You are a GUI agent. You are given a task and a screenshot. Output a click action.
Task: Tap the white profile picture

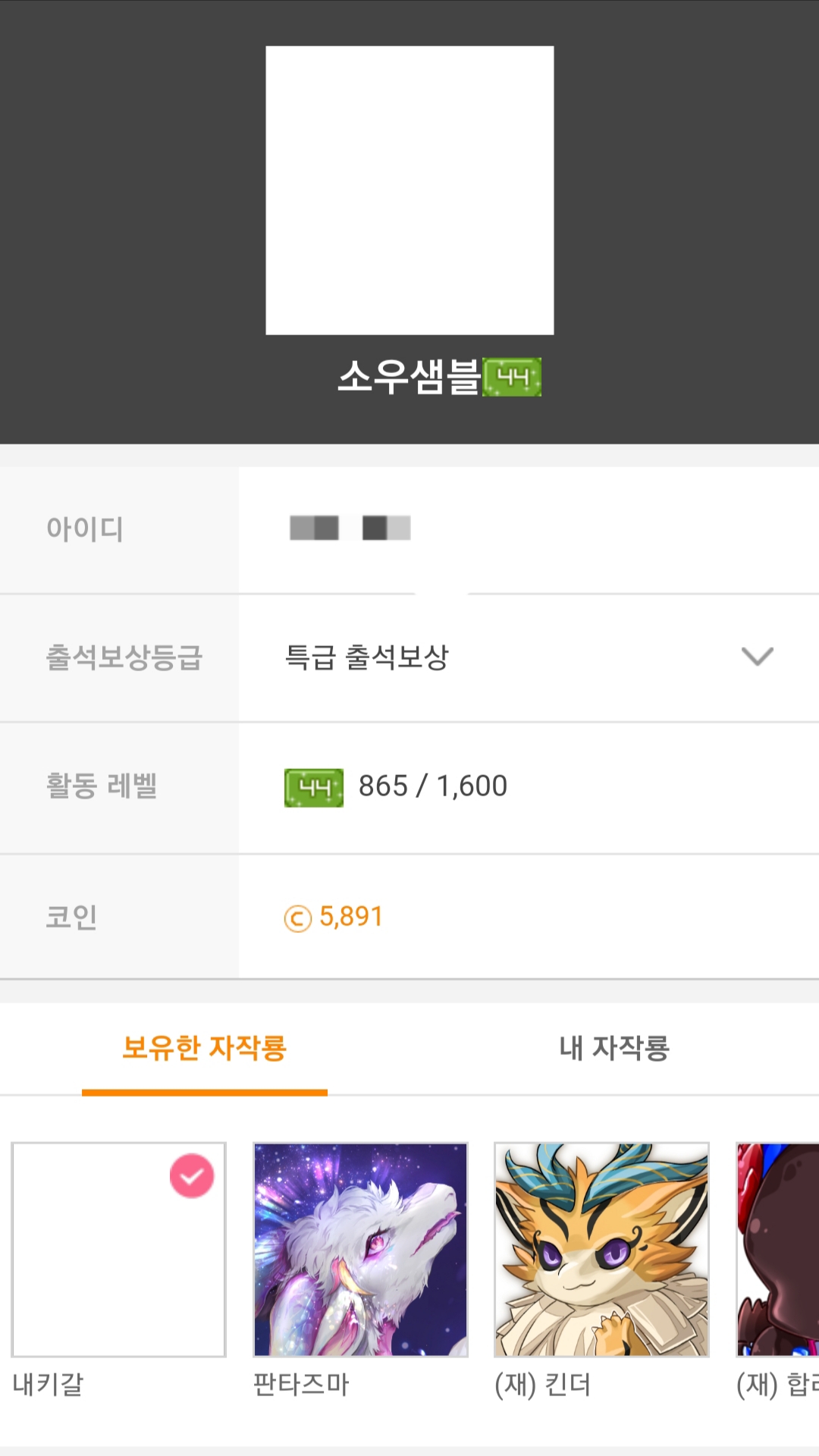[x=409, y=190]
